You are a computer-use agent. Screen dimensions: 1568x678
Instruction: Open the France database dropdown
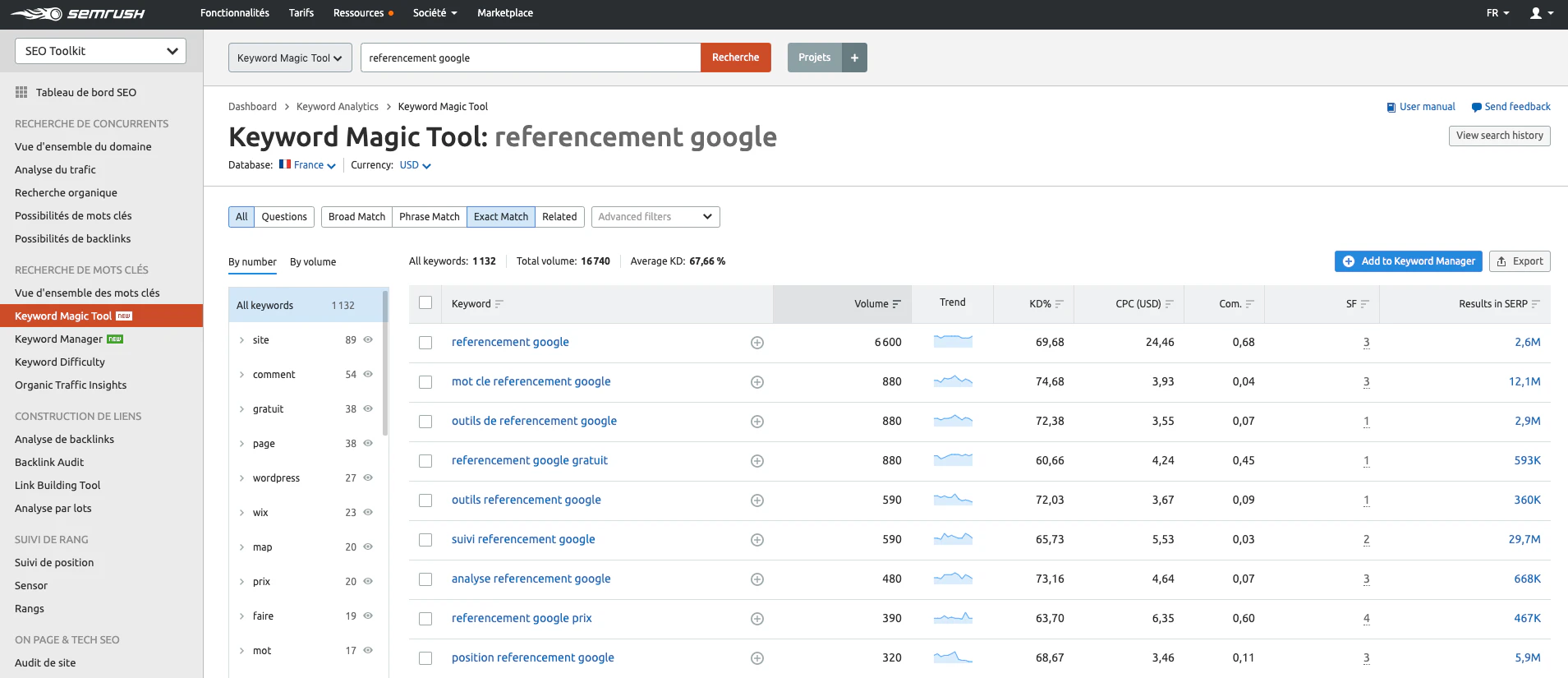[315, 165]
